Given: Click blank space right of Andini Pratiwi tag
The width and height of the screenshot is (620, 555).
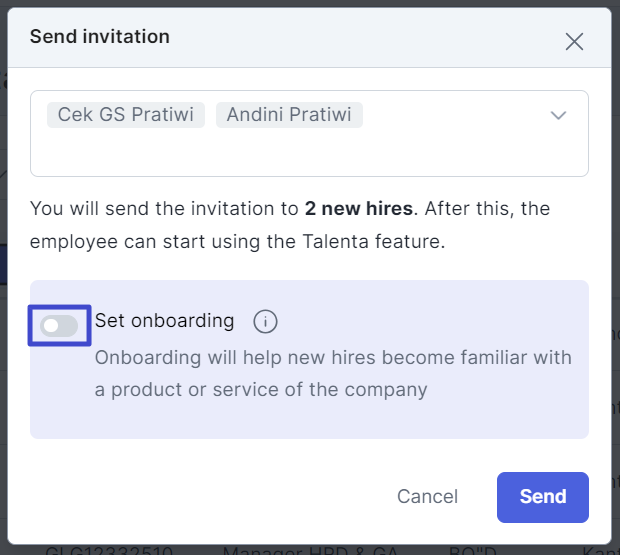Looking at the screenshot, I should 455,115.
